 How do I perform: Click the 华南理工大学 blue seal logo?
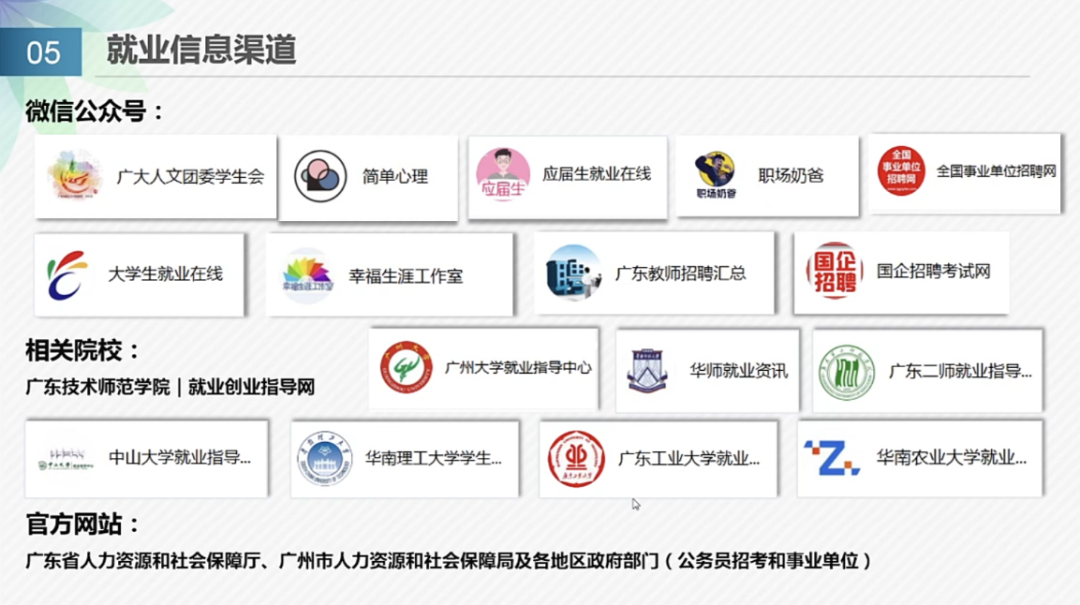coord(324,459)
